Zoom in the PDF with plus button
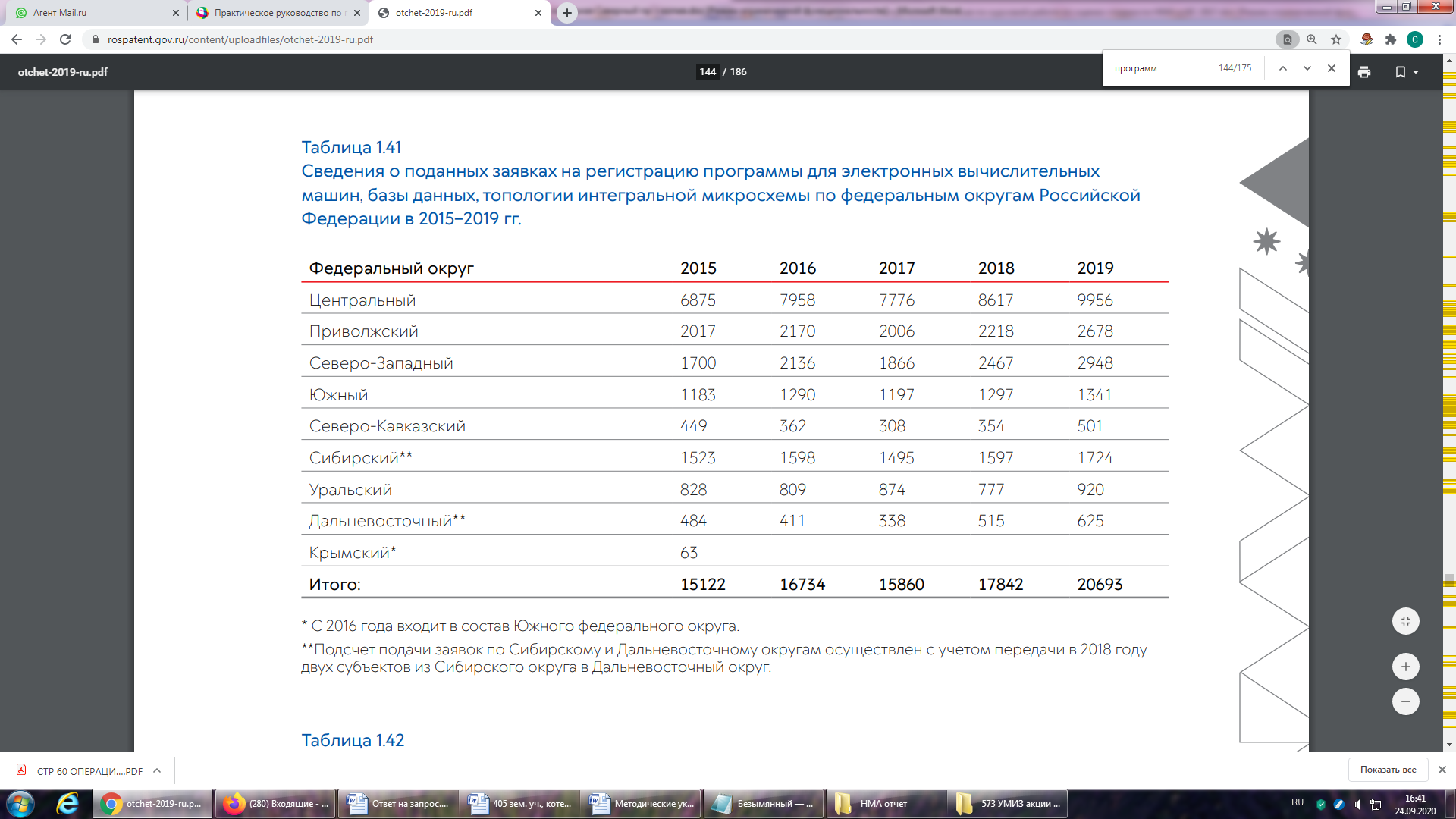The width and height of the screenshot is (1456, 819). pos(1405,667)
